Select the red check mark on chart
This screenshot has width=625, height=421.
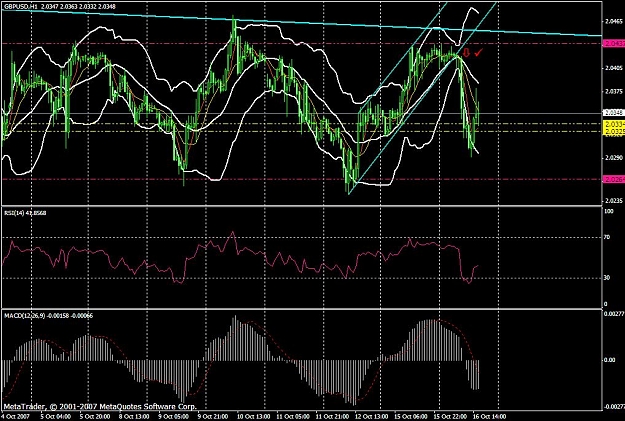pos(479,52)
